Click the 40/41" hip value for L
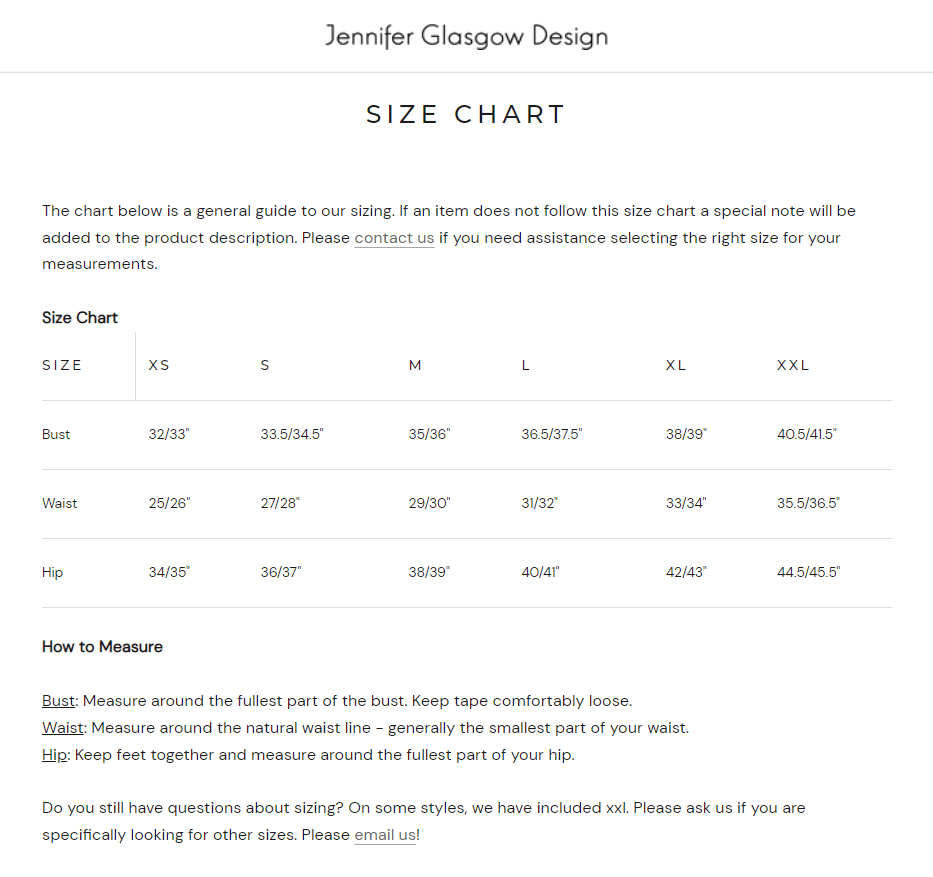The image size is (933, 877). click(x=540, y=572)
